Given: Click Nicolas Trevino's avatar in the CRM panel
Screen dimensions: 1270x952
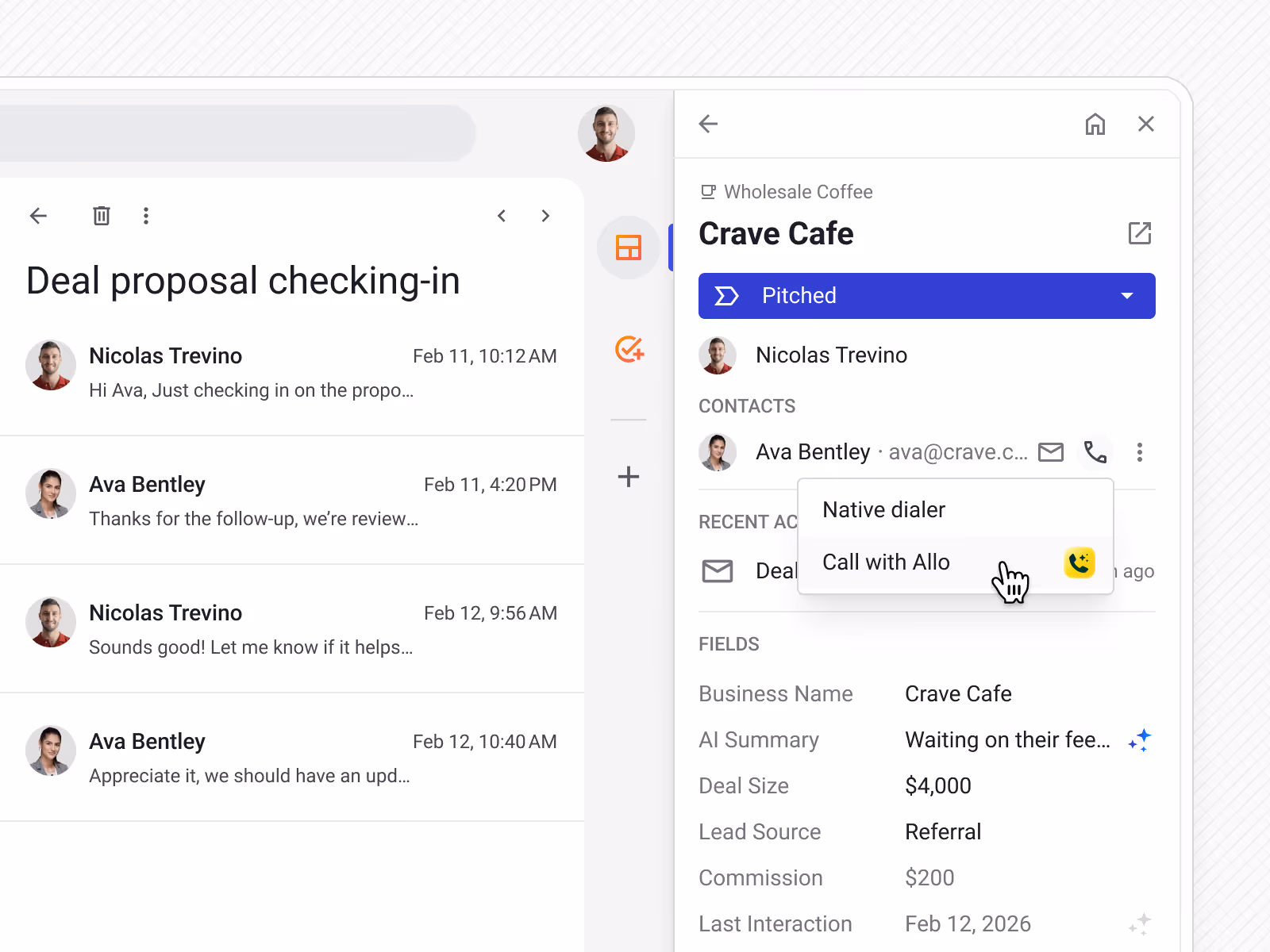Looking at the screenshot, I should point(718,355).
